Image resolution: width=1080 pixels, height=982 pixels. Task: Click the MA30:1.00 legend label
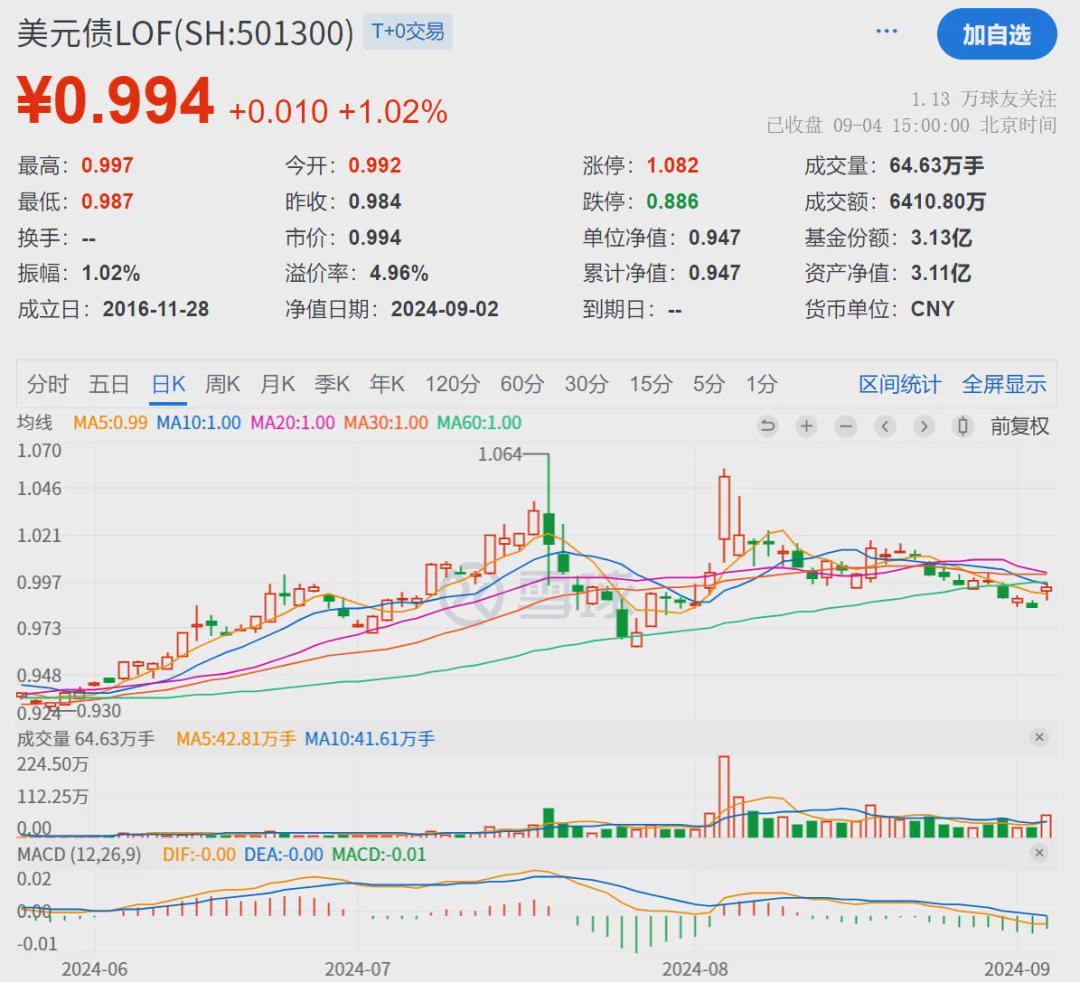click(x=386, y=422)
